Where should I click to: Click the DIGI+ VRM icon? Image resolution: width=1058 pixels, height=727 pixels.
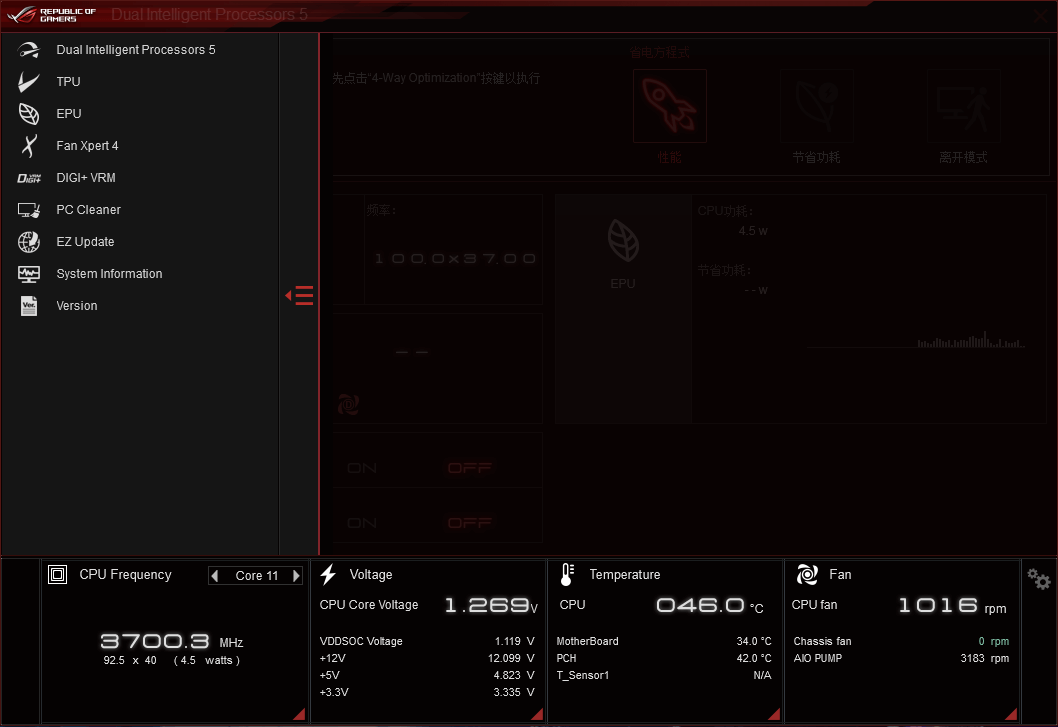click(x=29, y=178)
